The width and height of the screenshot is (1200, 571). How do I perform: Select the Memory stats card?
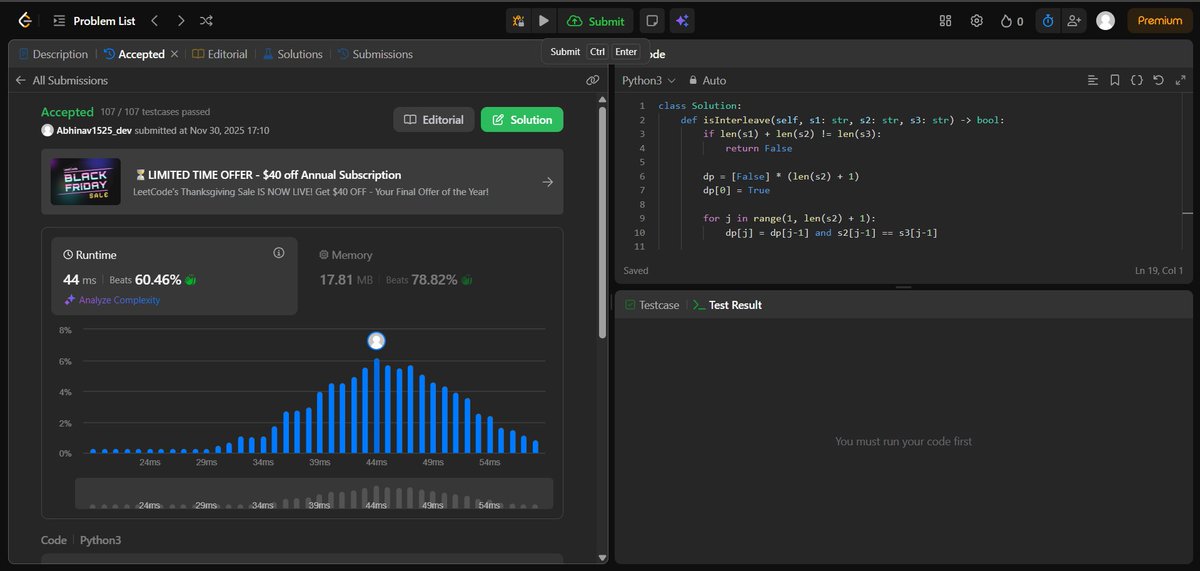pos(430,275)
